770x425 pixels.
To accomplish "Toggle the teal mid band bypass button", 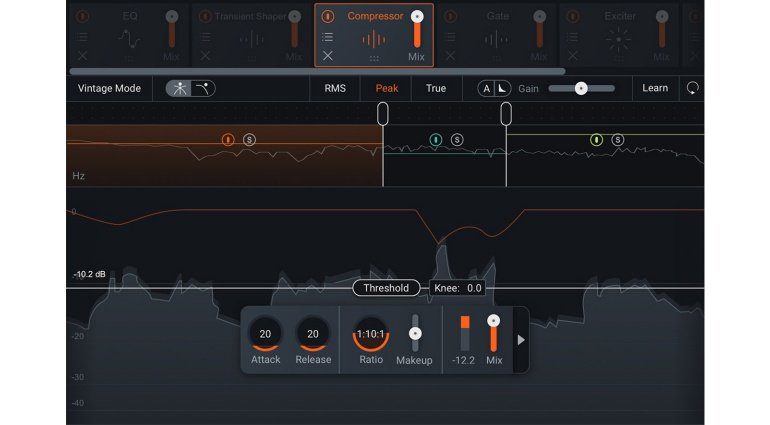I will 435,139.
